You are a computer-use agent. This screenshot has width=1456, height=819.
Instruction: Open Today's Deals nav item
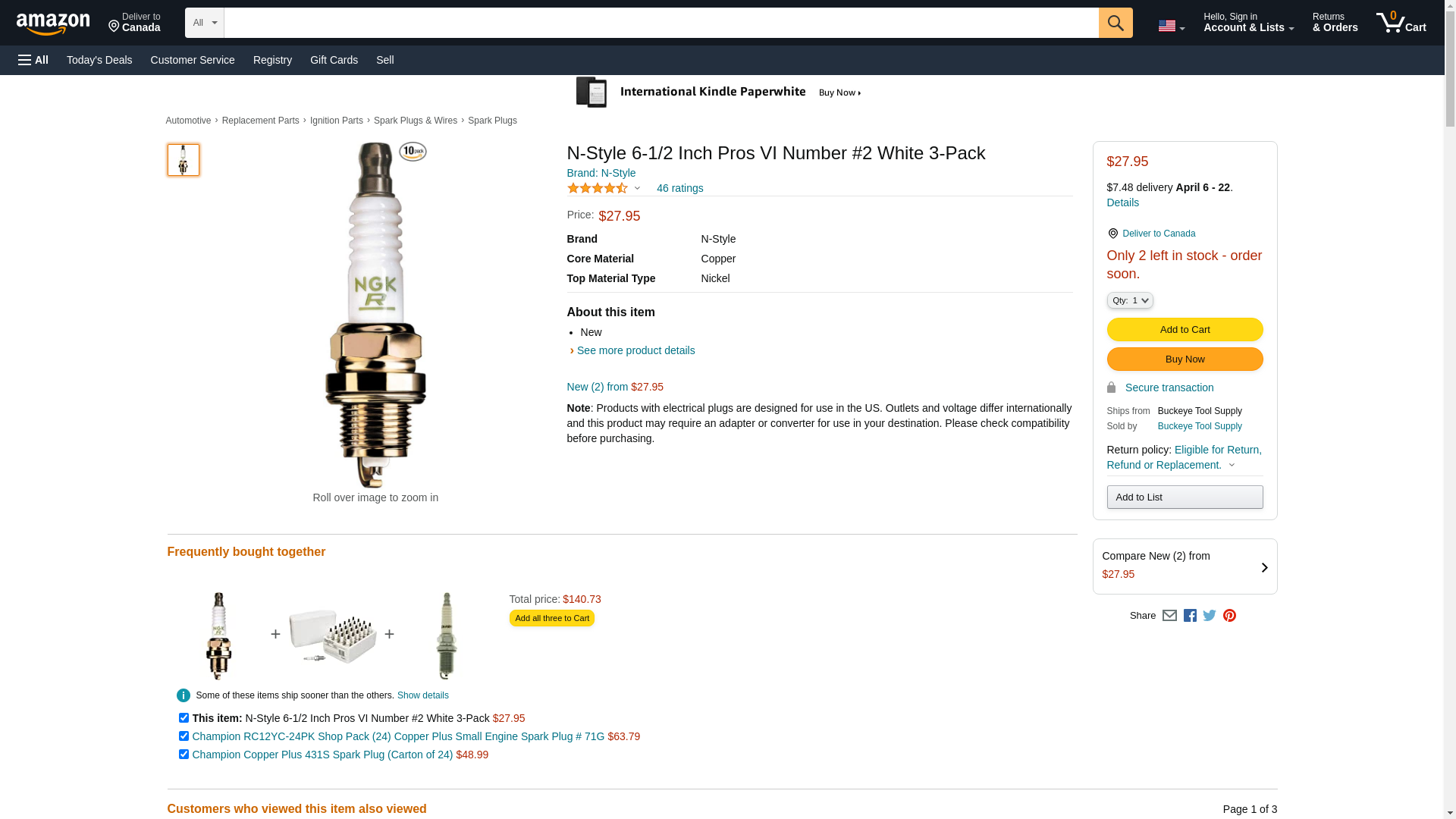point(99,60)
